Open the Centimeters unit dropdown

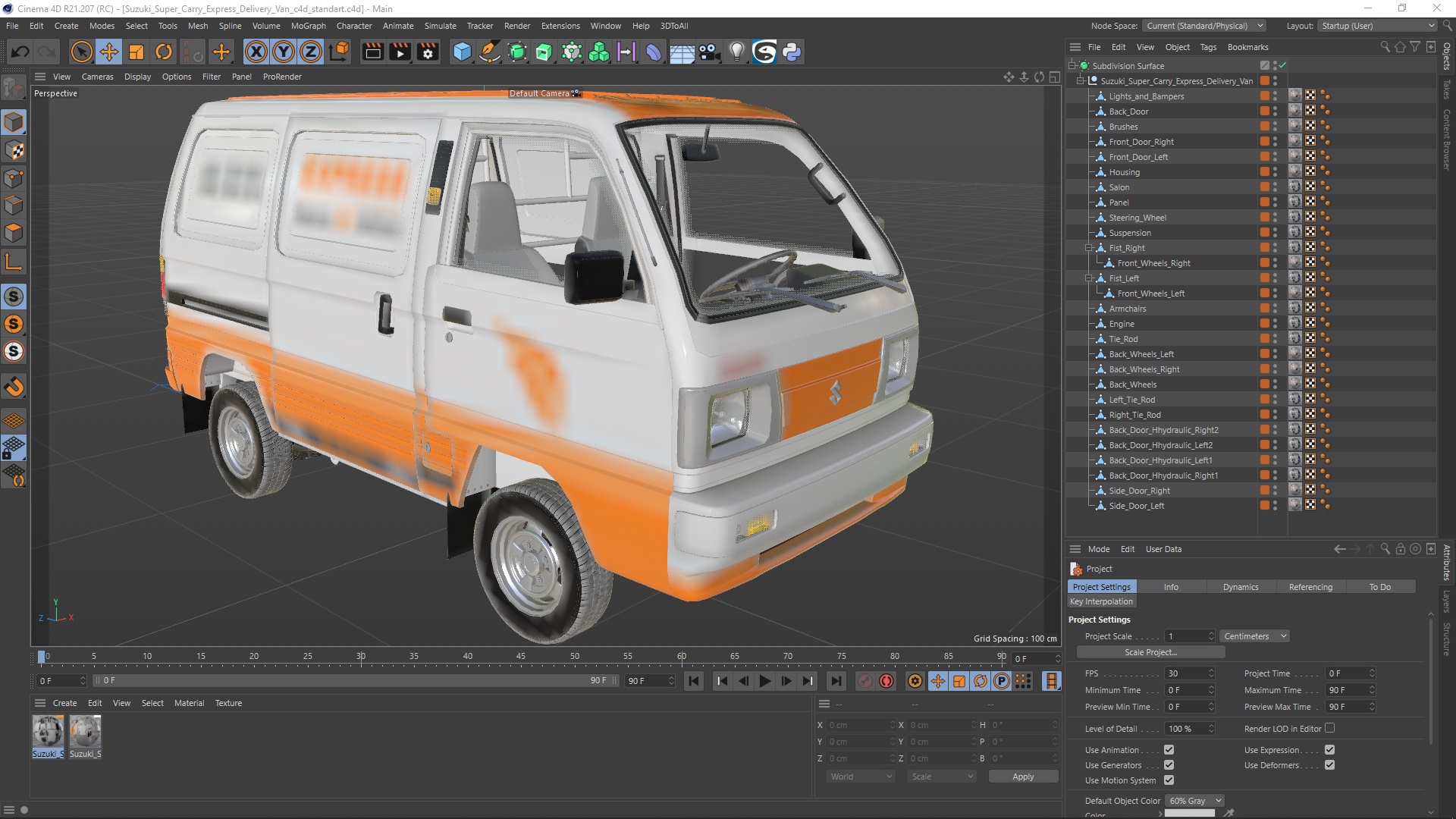1255,636
